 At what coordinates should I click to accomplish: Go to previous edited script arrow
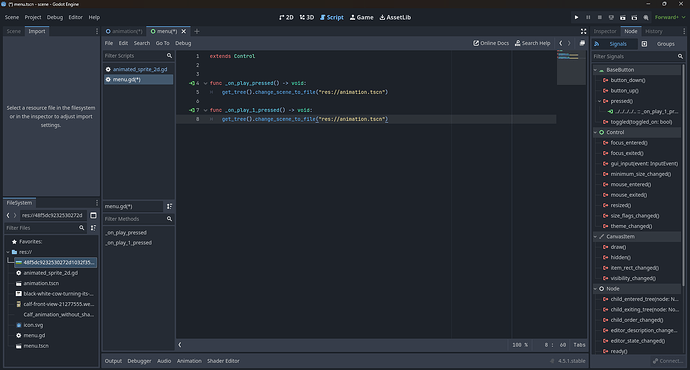(561, 43)
